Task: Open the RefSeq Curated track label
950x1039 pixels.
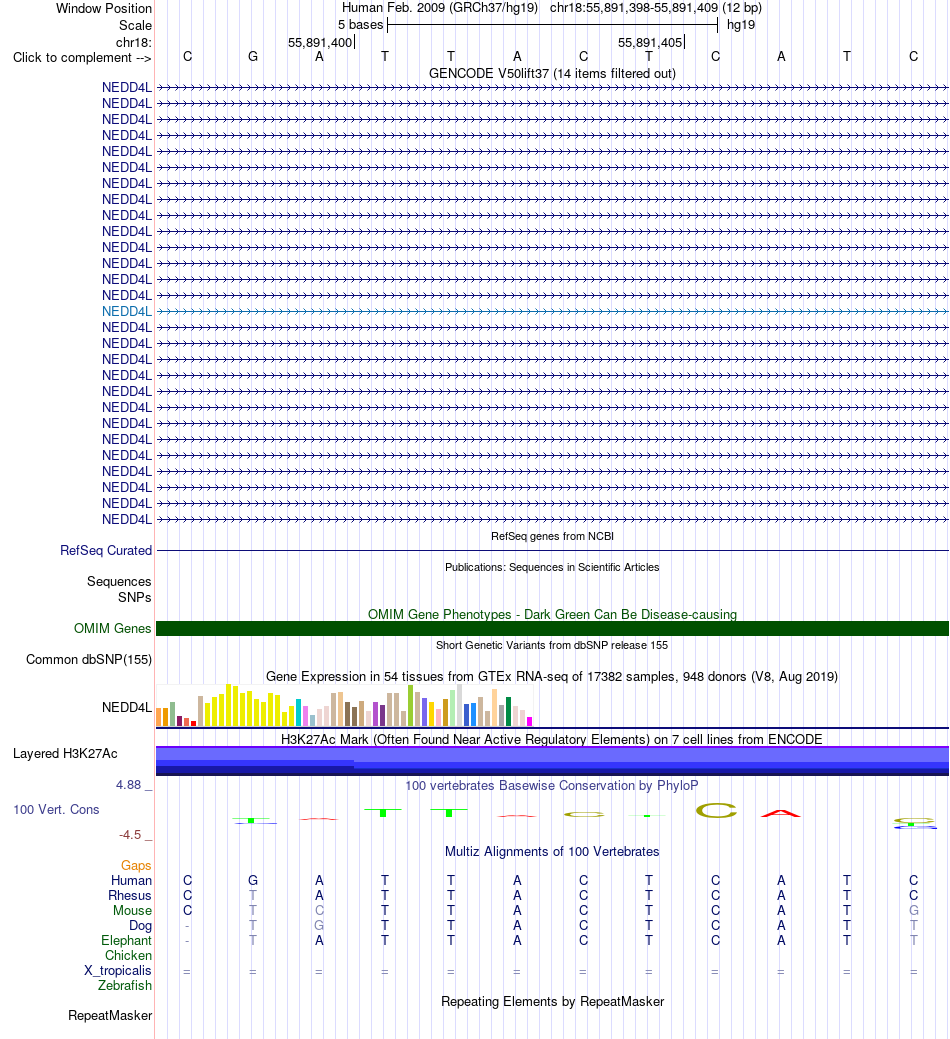Action: tap(106, 551)
